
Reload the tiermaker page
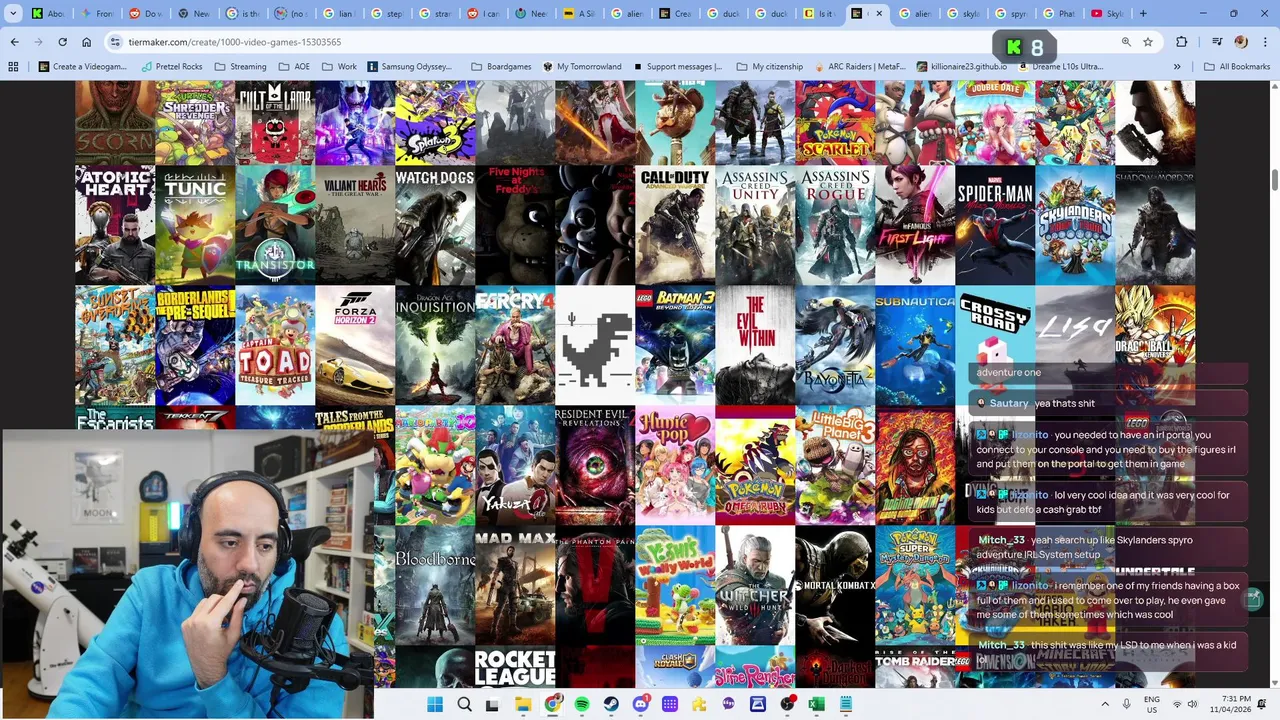click(62, 42)
